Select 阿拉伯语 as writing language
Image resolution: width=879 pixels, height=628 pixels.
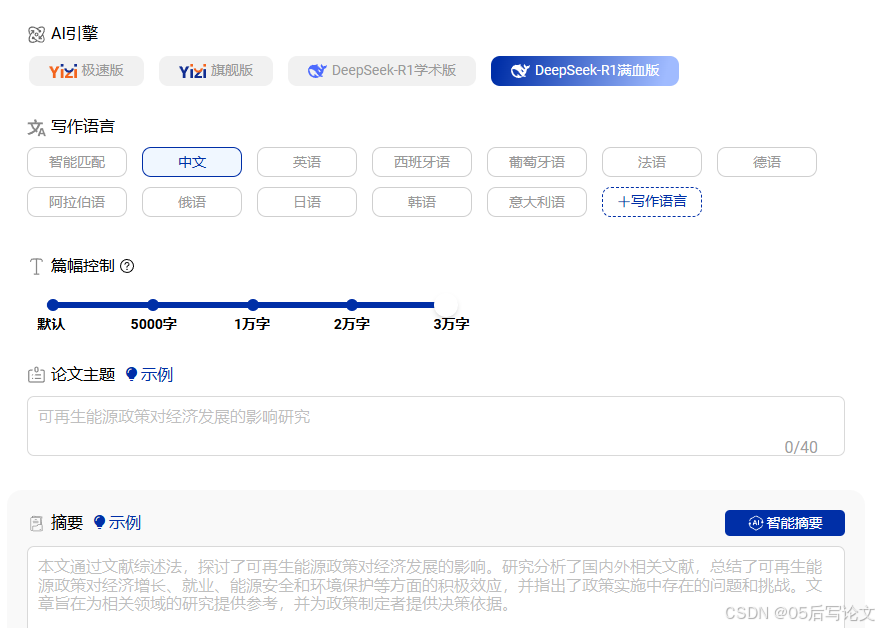coord(77,202)
